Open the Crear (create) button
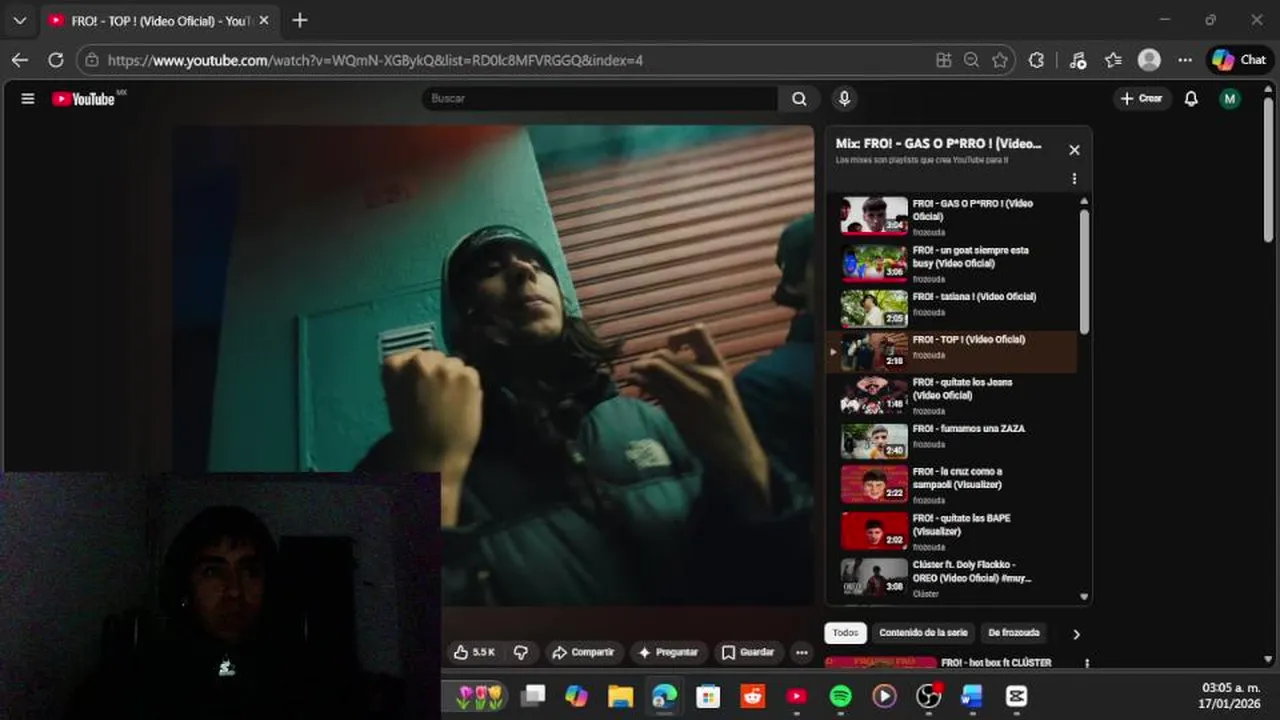The image size is (1280, 720). click(1142, 98)
